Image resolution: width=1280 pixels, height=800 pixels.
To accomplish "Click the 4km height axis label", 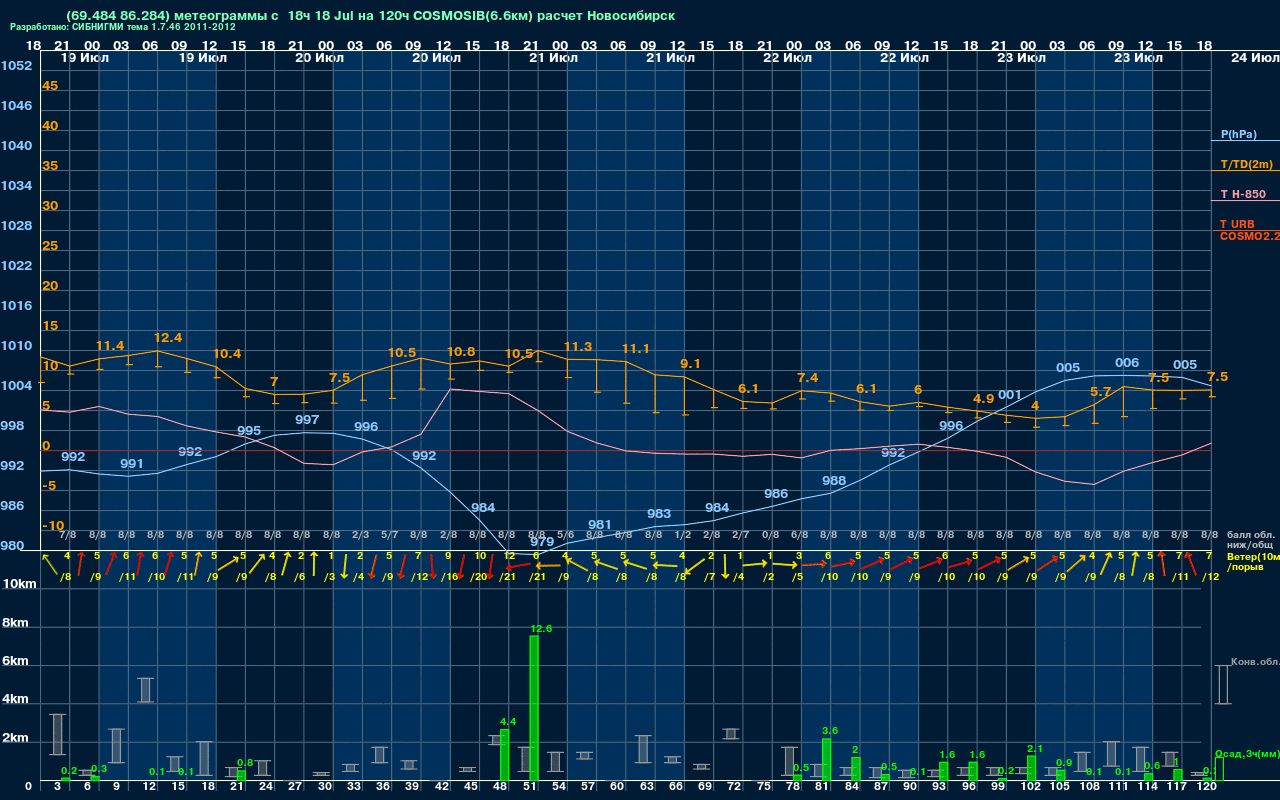I will tap(15, 700).
